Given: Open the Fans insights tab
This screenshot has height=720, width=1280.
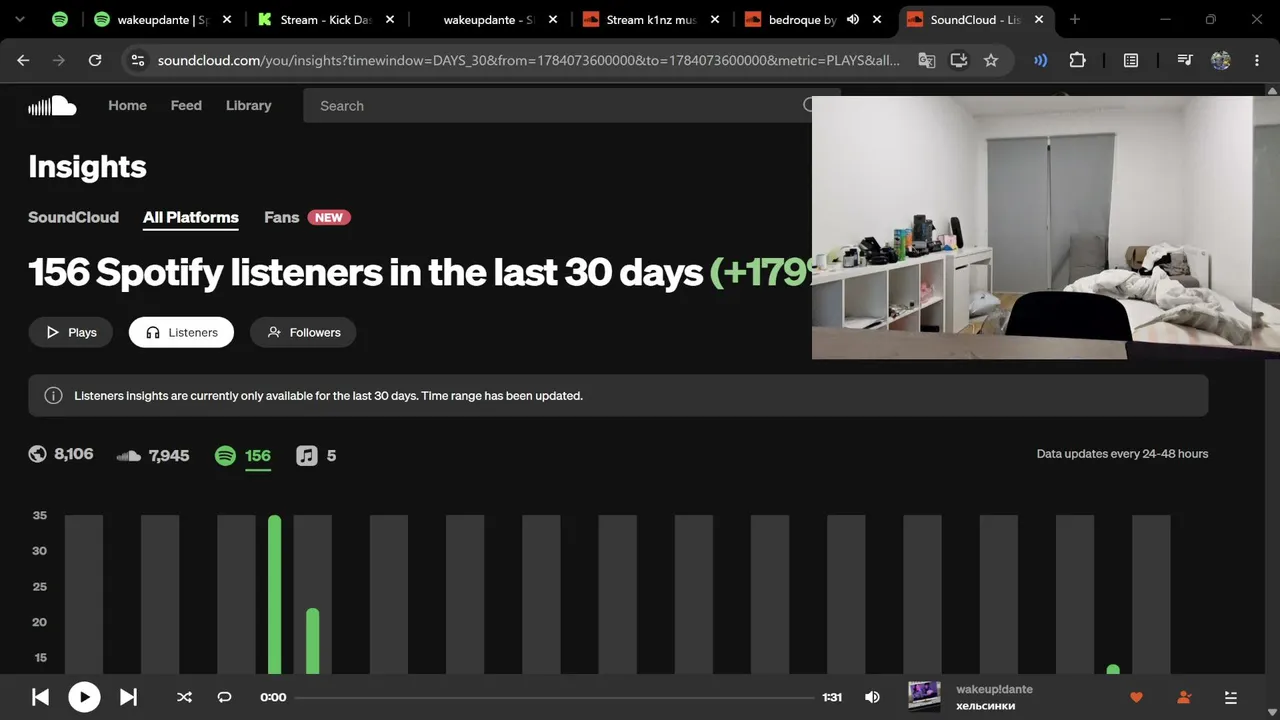Looking at the screenshot, I should tap(282, 217).
